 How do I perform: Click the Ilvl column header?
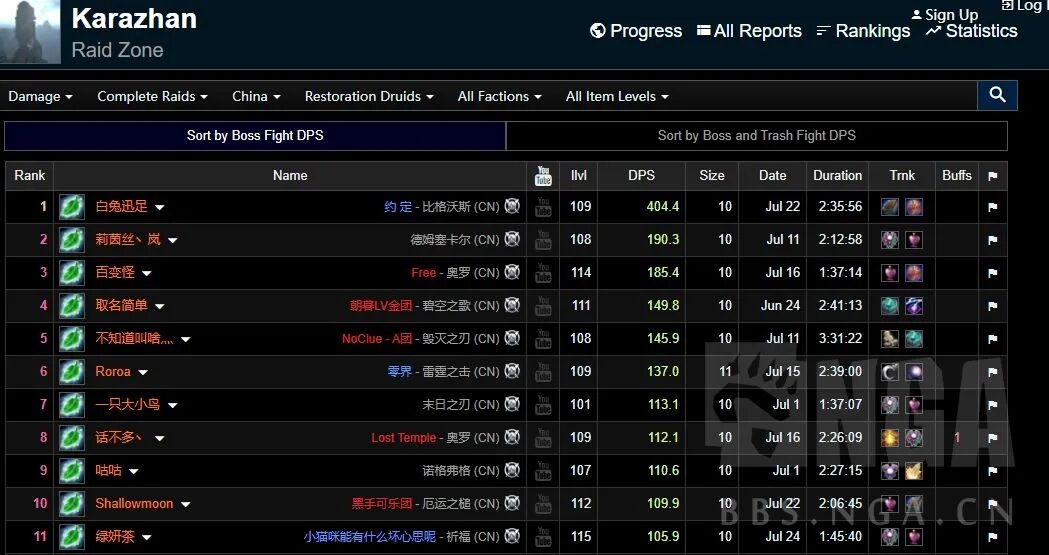pyautogui.click(x=579, y=175)
